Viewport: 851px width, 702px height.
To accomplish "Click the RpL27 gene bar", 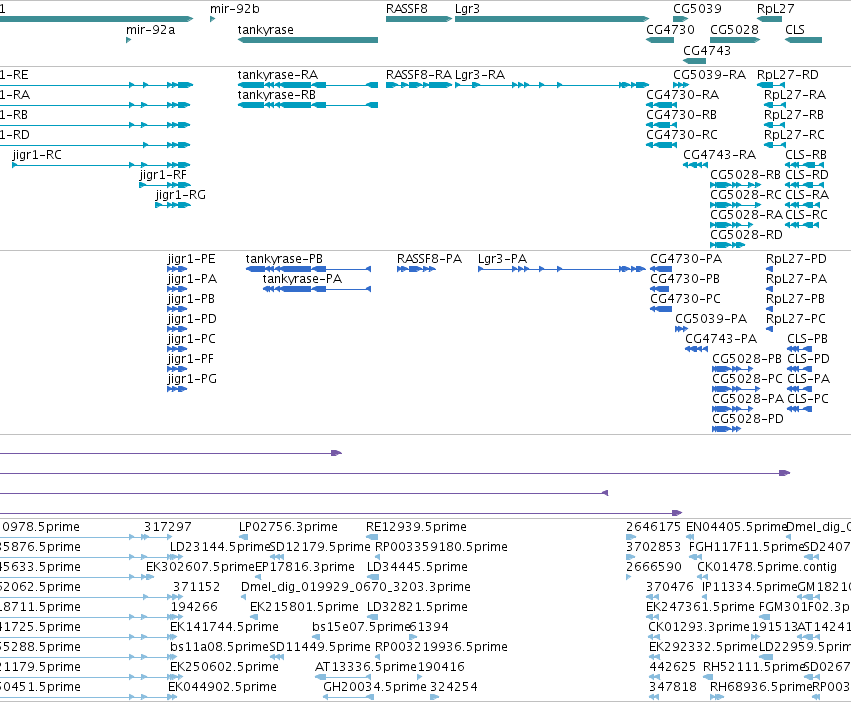I will (x=770, y=20).
